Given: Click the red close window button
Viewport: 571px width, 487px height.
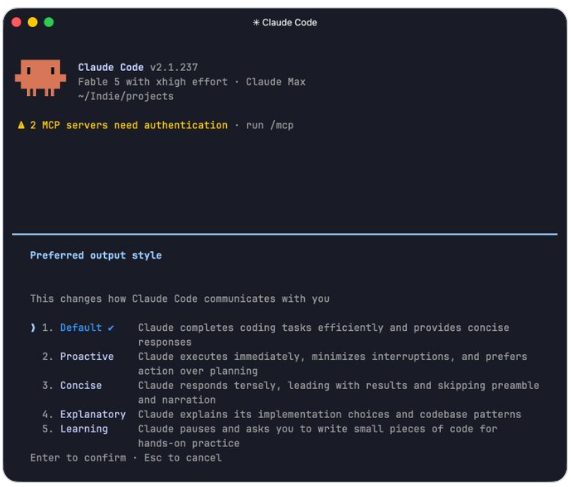Looking at the screenshot, I should click(16, 22).
